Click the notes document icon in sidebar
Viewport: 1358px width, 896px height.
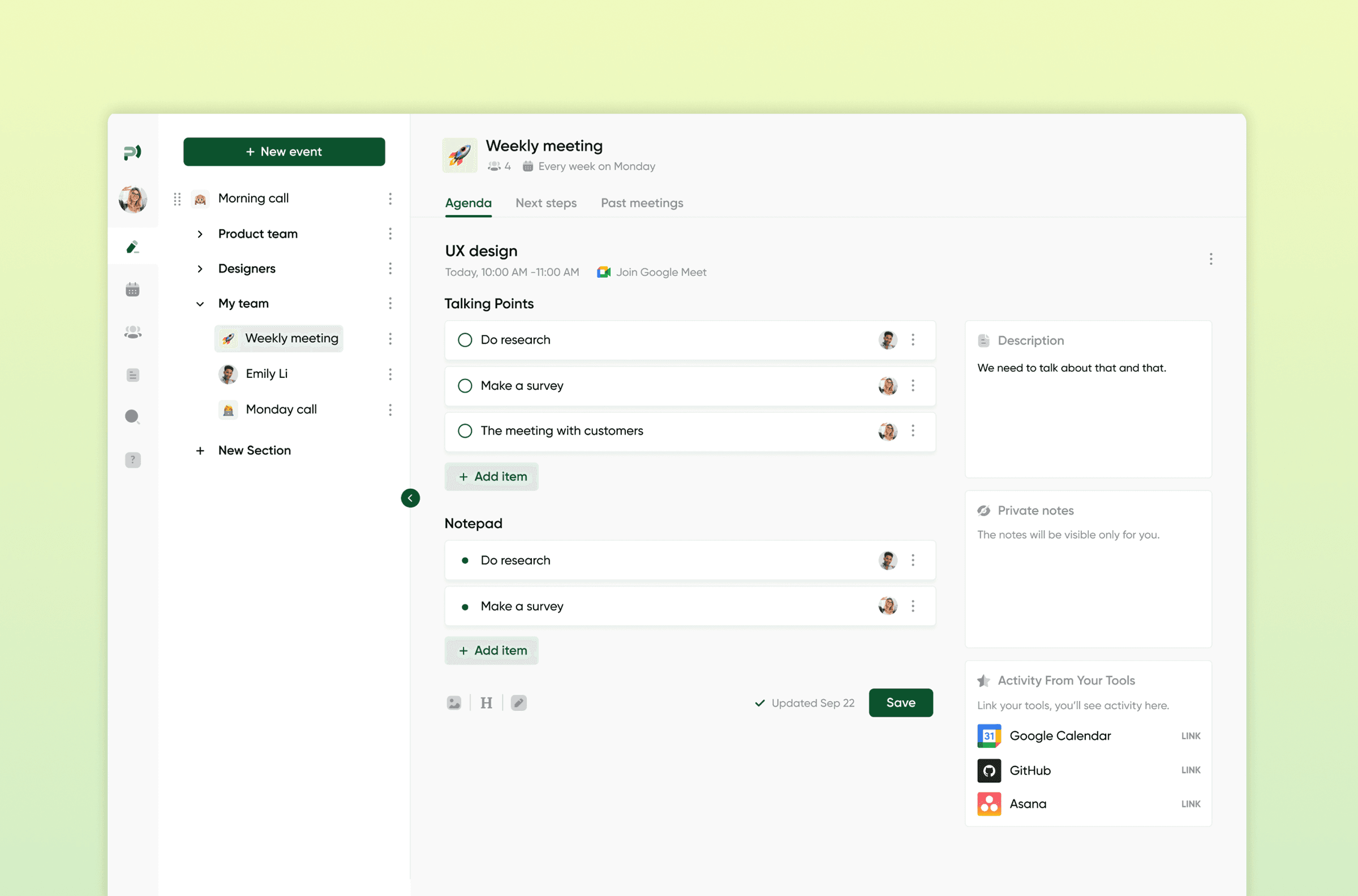132,375
